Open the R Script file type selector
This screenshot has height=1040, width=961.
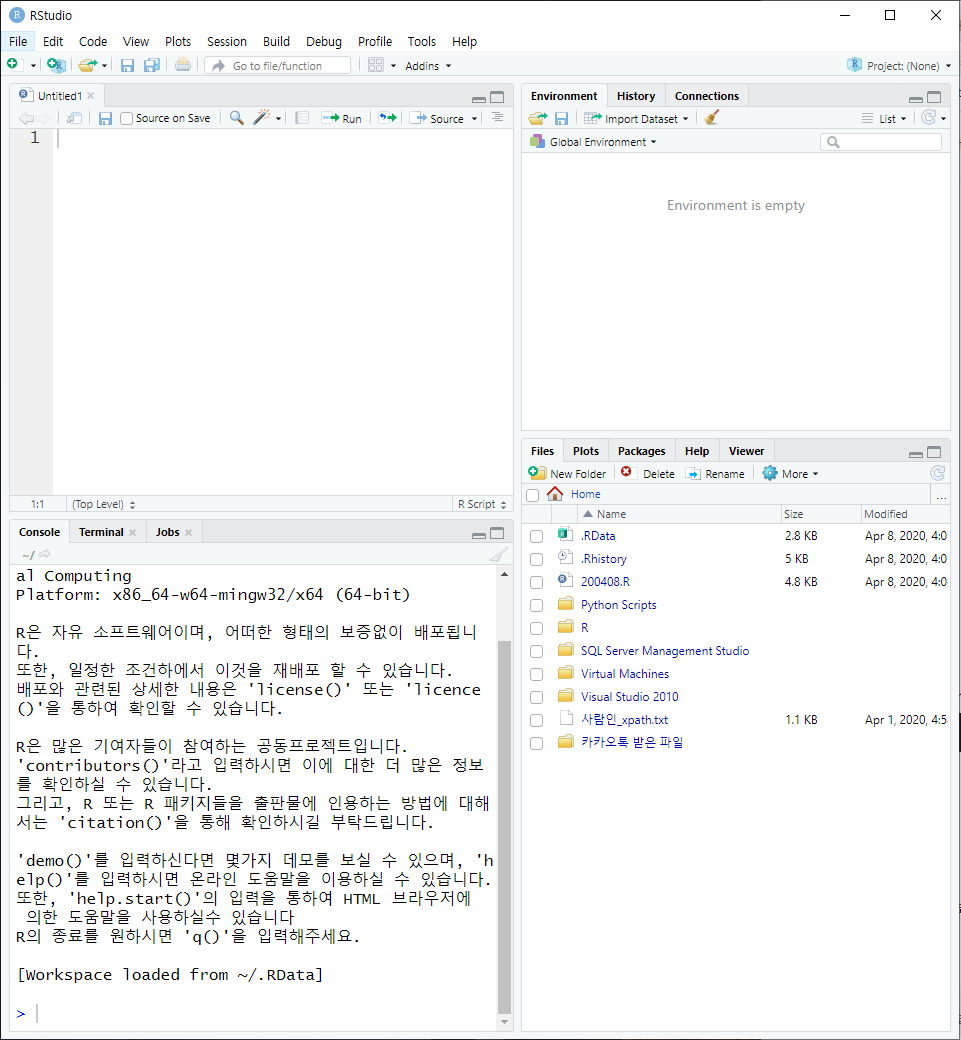click(x=482, y=504)
